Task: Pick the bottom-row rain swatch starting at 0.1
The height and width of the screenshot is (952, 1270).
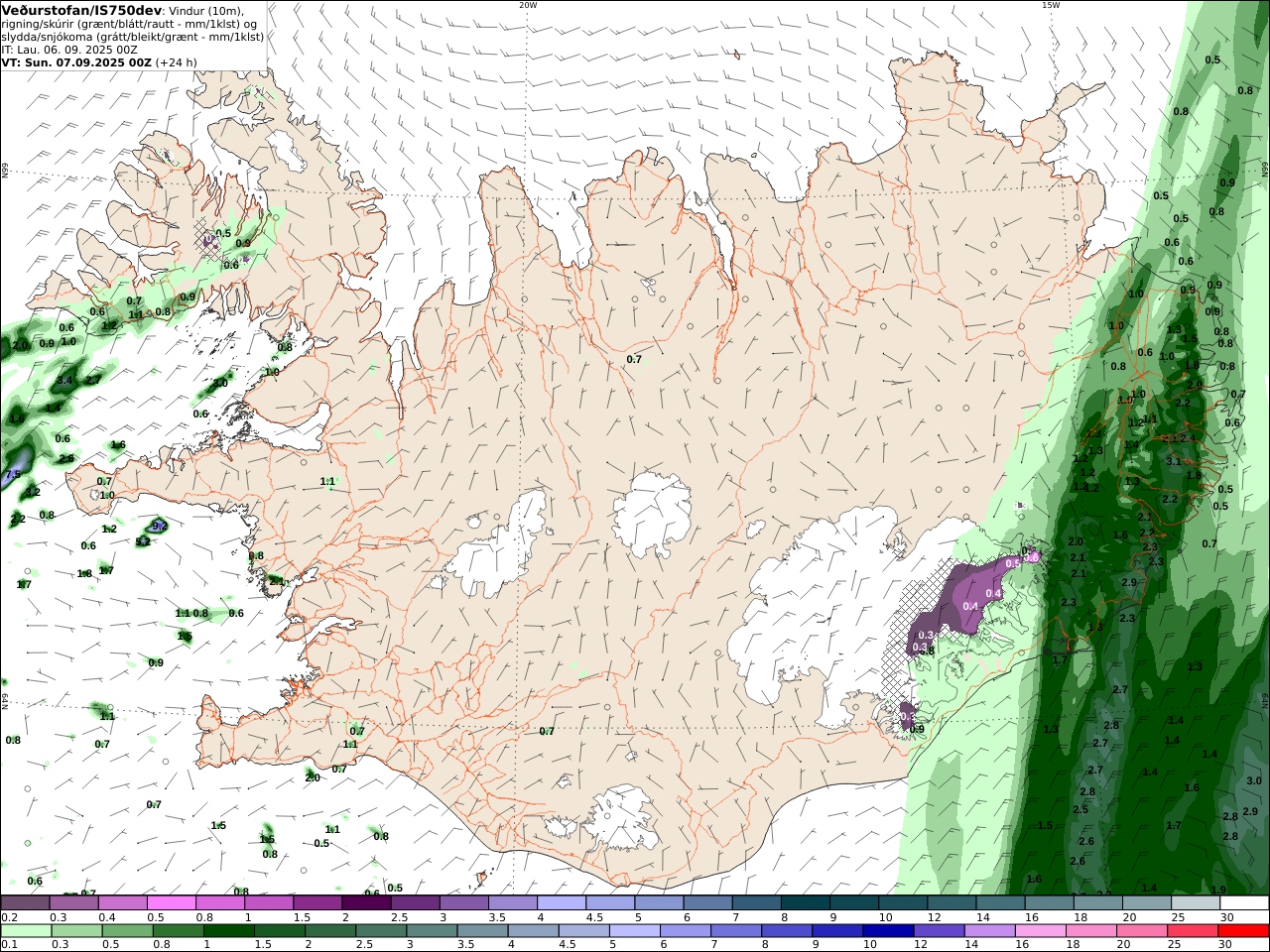Action: click(26, 931)
